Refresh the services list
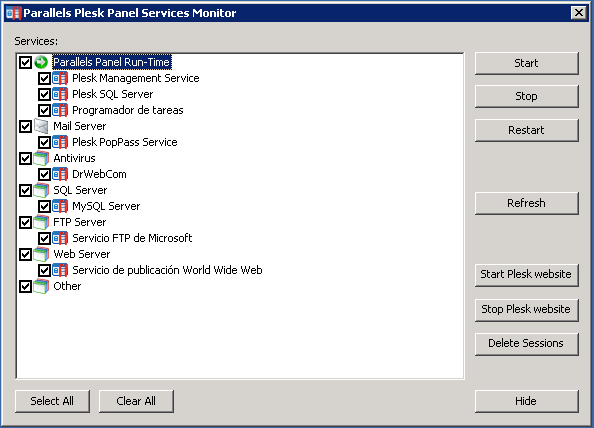This screenshot has height=428, width=594. 527,203
